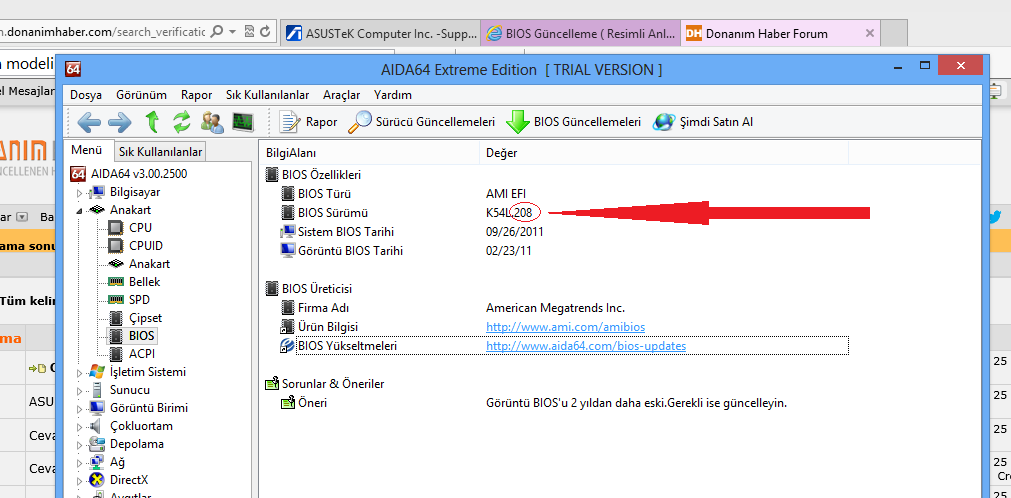Expand the Görüntü Birimi node
Screen dimensions: 1011x498
click(79, 408)
